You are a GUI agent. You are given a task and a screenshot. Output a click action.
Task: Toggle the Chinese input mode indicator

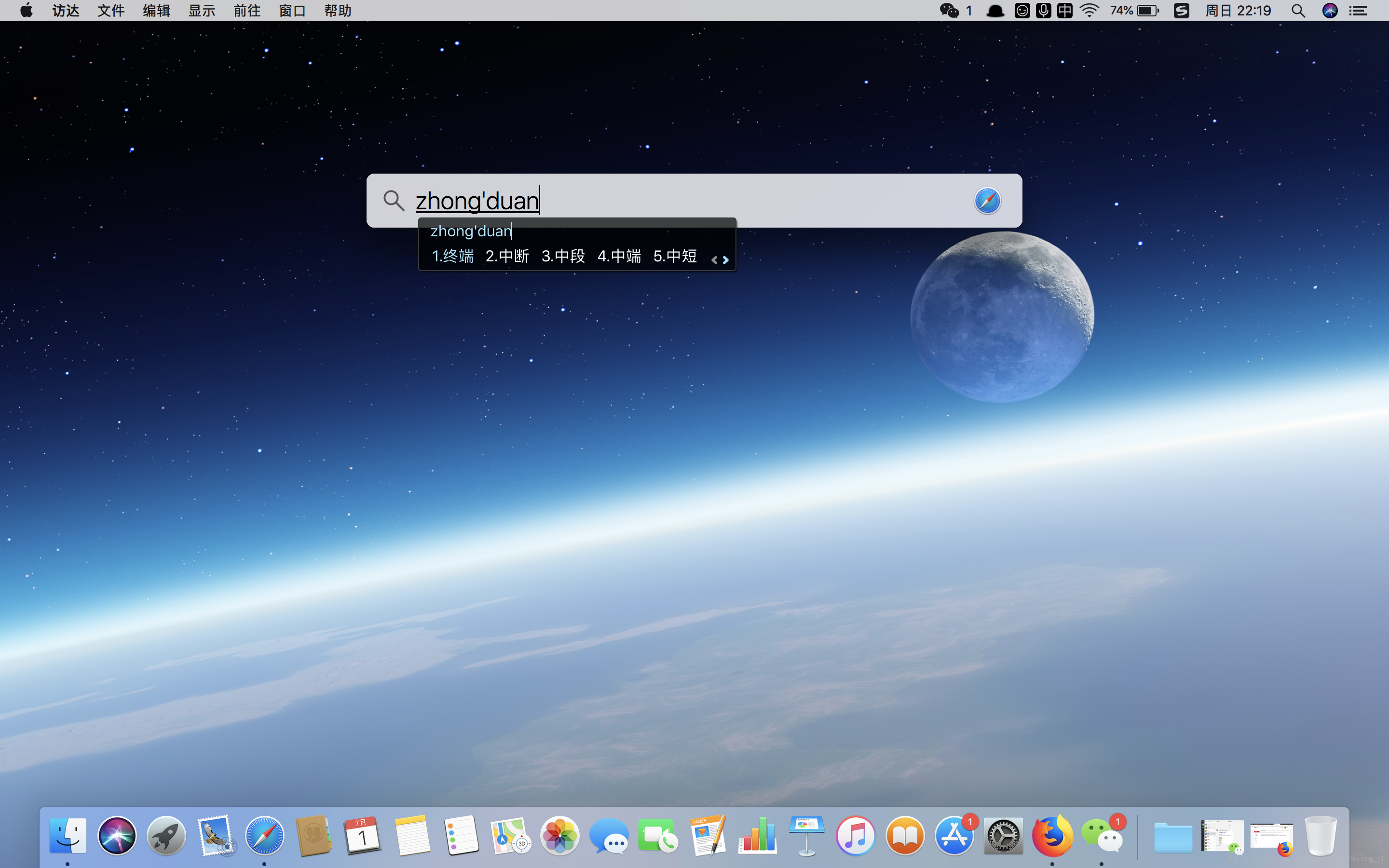point(1065,10)
